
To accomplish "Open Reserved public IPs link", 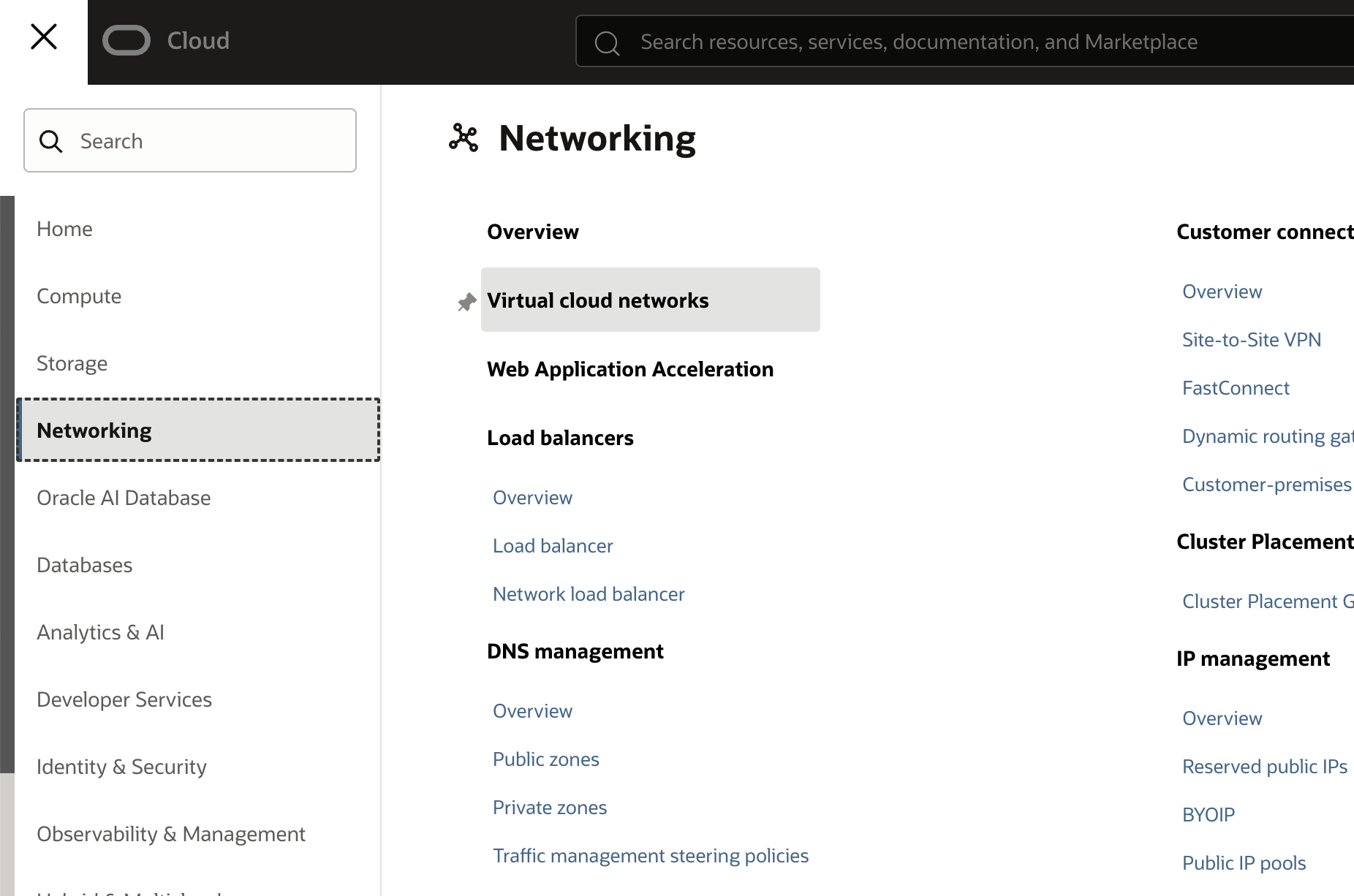I will pyautogui.click(x=1264, y=767).
